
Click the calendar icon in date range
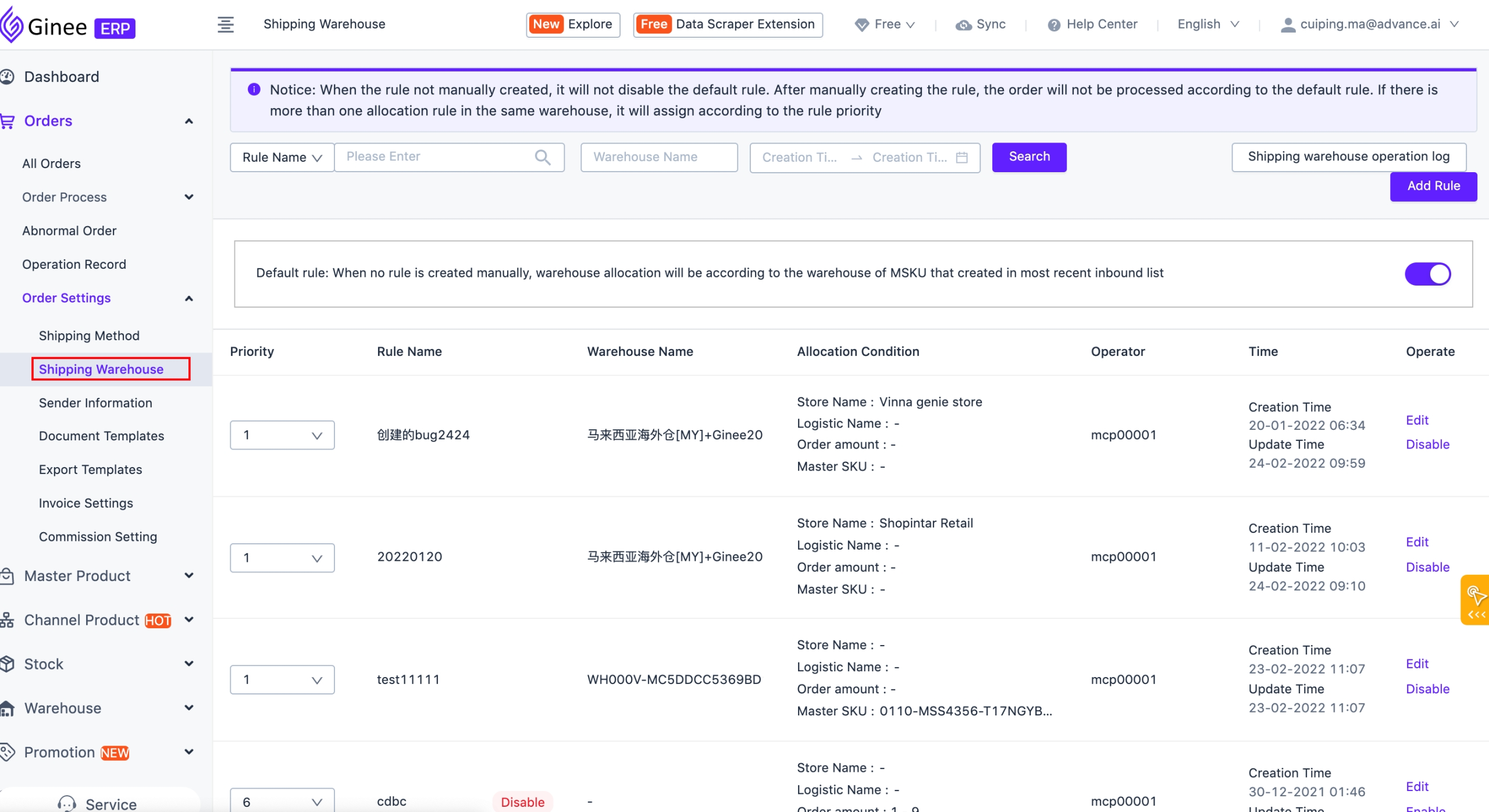[x=962, y=158]
